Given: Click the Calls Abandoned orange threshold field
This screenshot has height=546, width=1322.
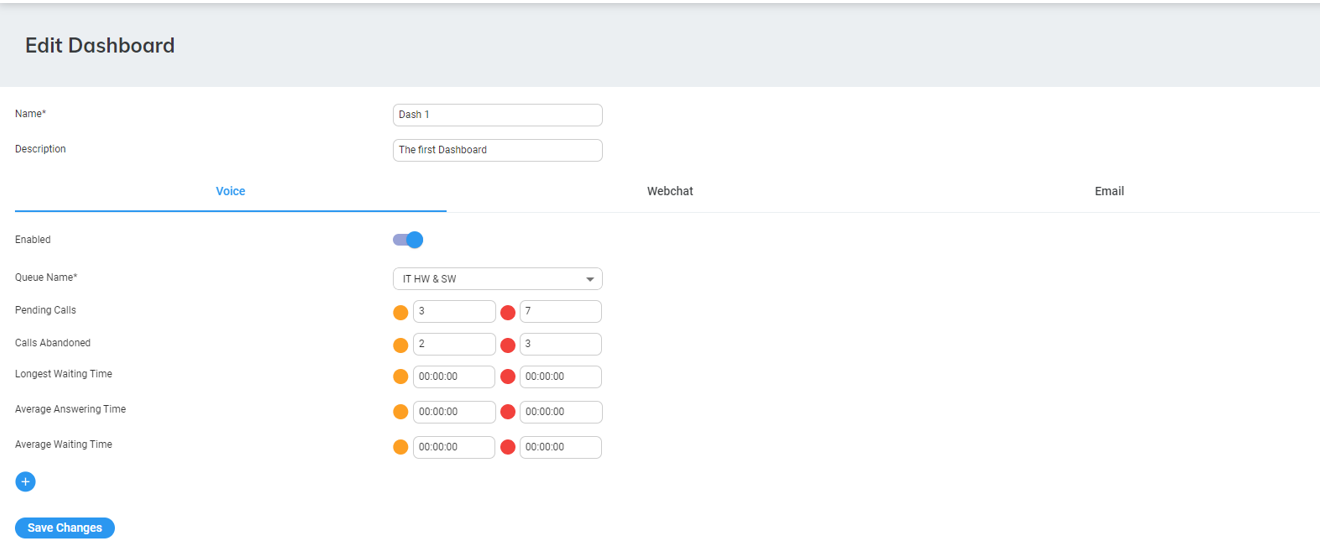Looking at the screenshot, I should point(454,345).
